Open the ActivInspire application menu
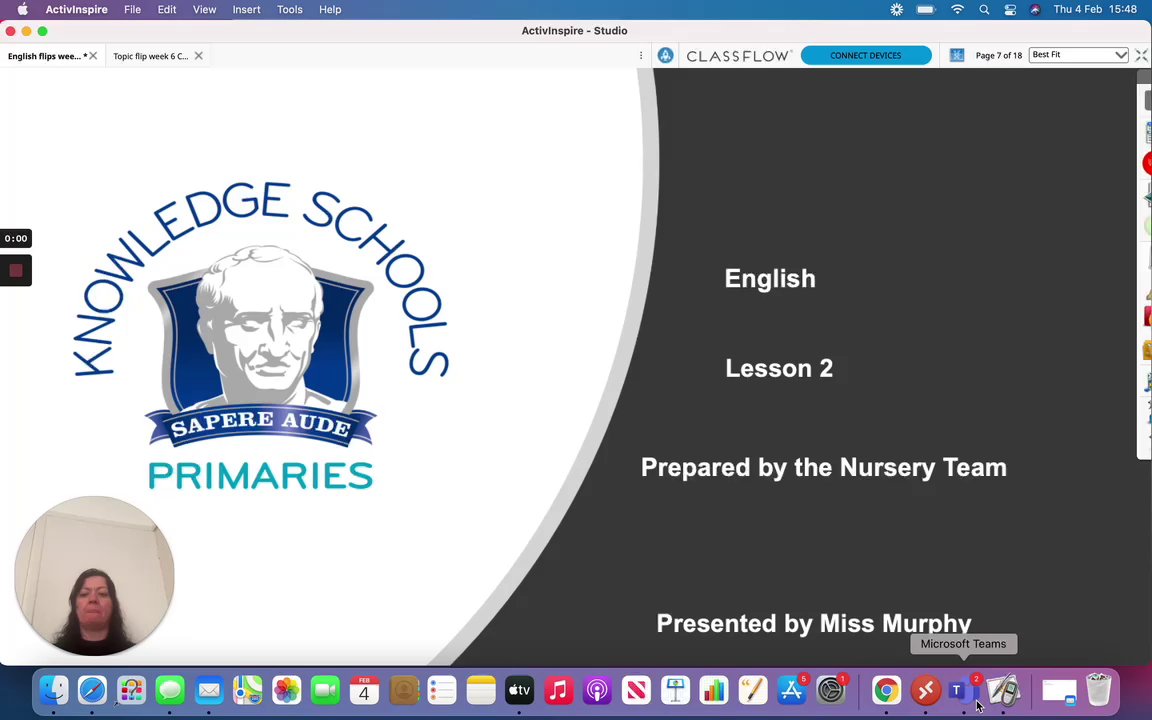 point(76,10)
